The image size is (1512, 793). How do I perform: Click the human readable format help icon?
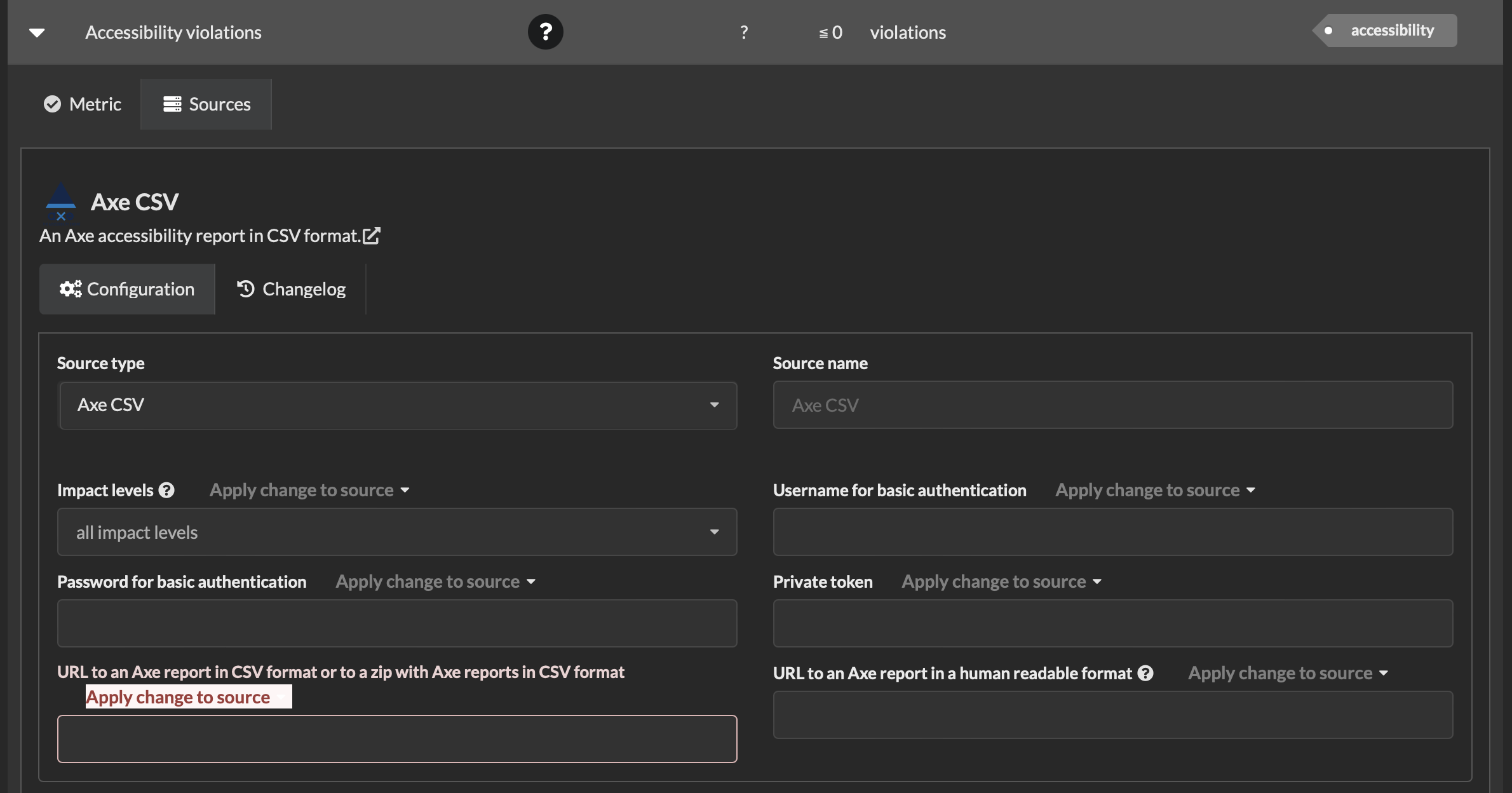[x=1145, y=674]
